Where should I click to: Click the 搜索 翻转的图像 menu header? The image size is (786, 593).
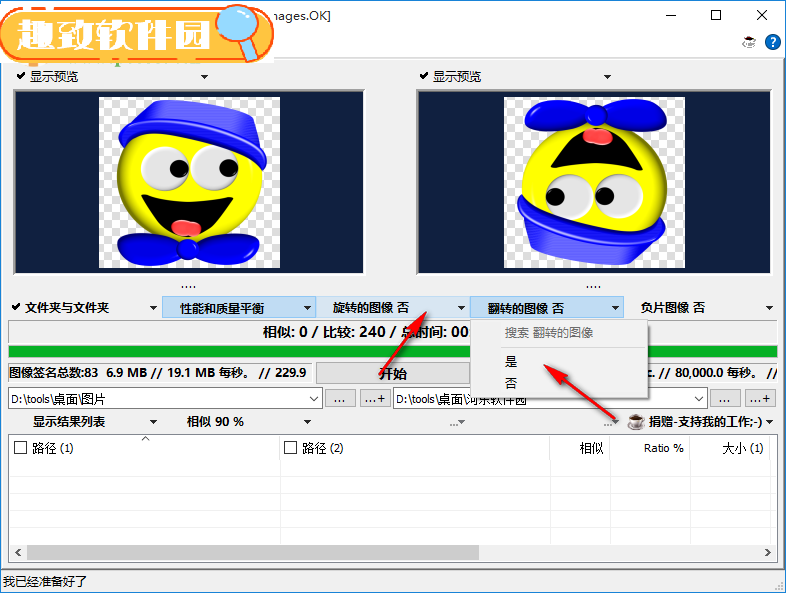click(x=549, y=332)
